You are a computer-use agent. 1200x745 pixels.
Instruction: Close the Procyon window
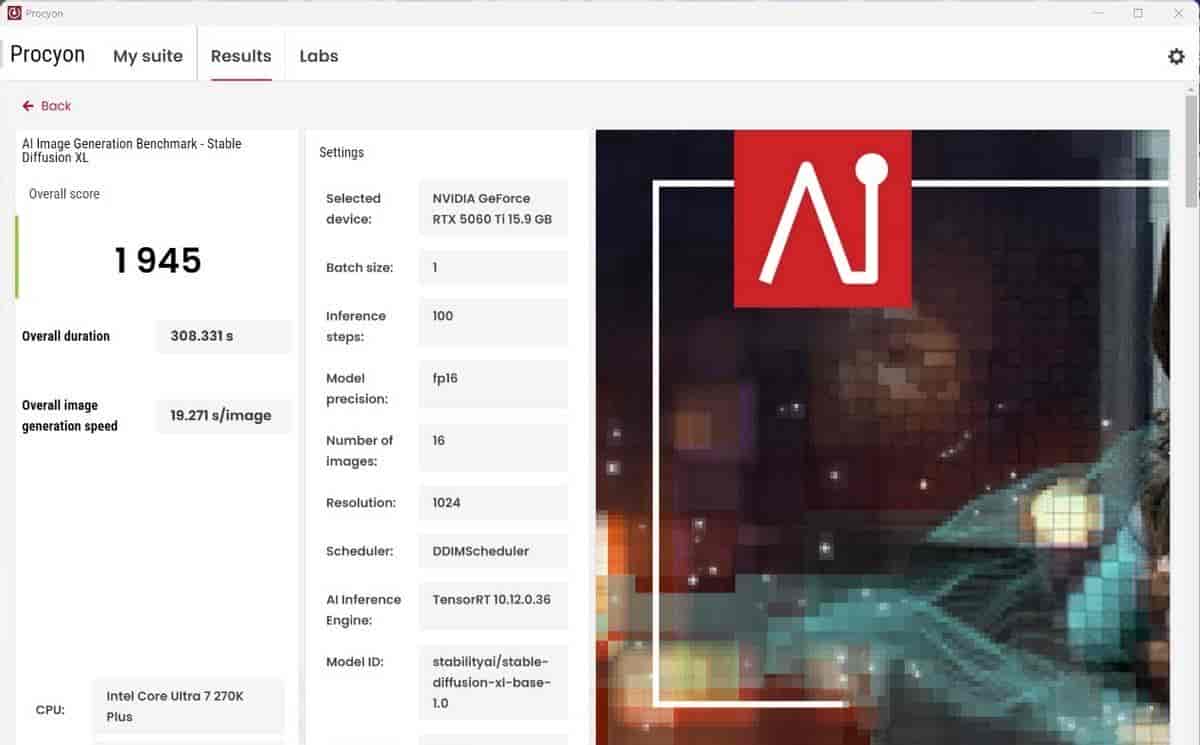pyautogui.click(x=1177, y=13)
